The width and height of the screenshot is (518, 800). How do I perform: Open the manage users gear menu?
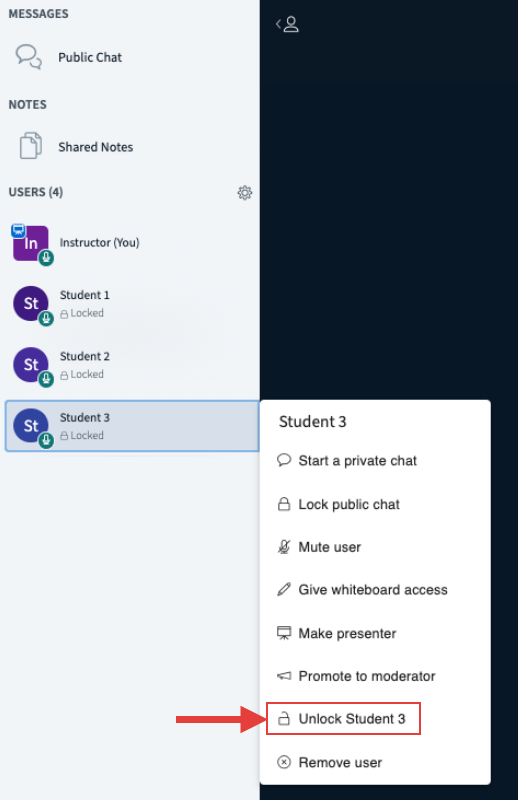(x=244, y=192)
